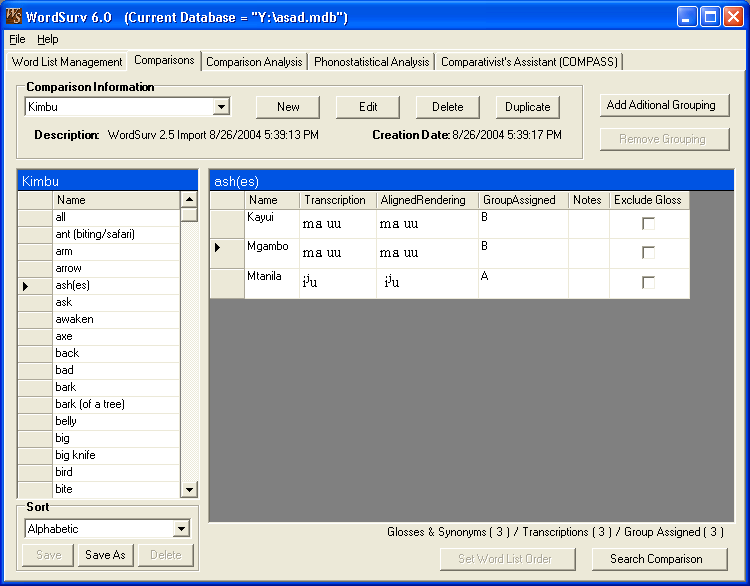Image resolution: width=750 pixels, height=586 pixels.
Task: Open Comparativist's Assistant (COMPASS) tab
Action: [x=529, y=62]
